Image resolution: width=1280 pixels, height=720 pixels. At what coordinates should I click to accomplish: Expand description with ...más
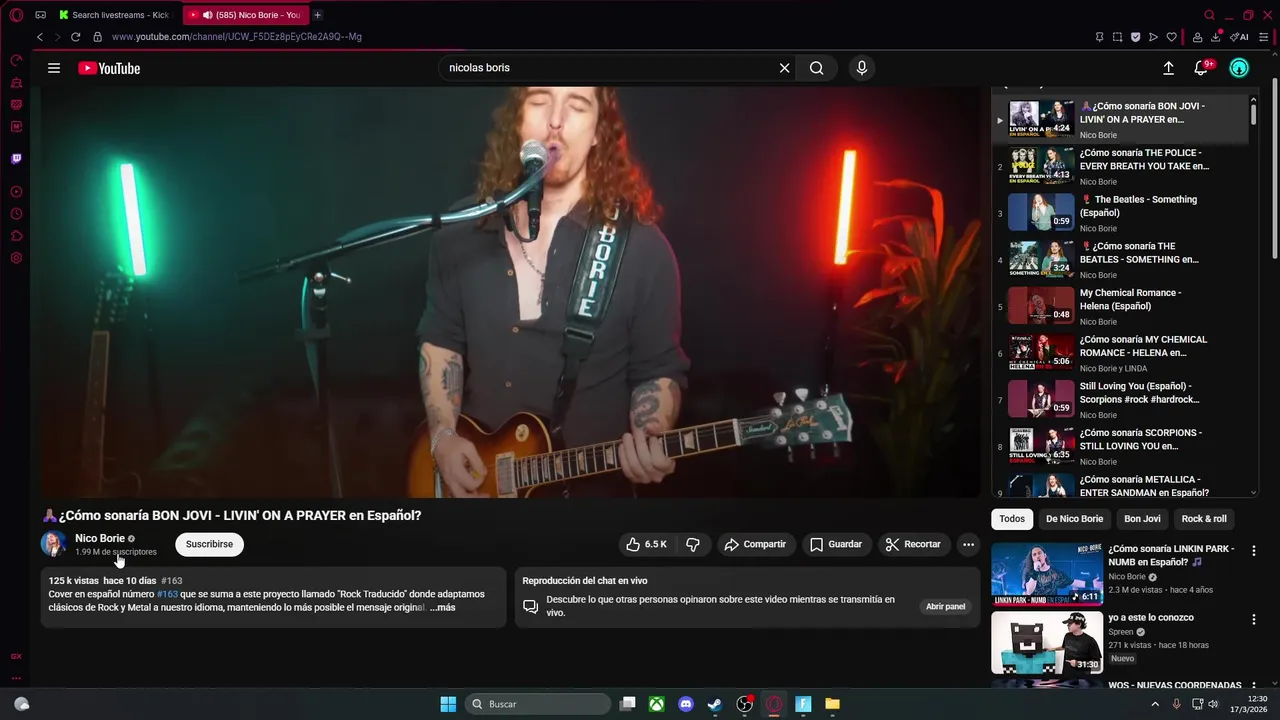point(443,607)
